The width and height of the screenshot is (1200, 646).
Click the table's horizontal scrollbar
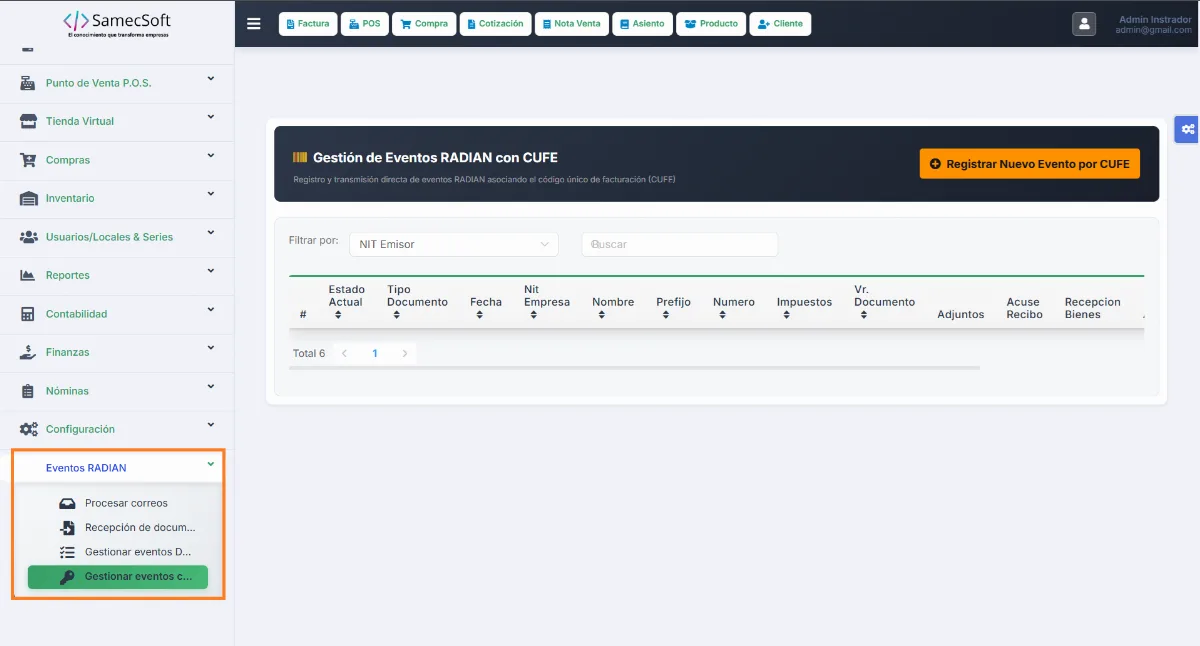coord(634,368)
